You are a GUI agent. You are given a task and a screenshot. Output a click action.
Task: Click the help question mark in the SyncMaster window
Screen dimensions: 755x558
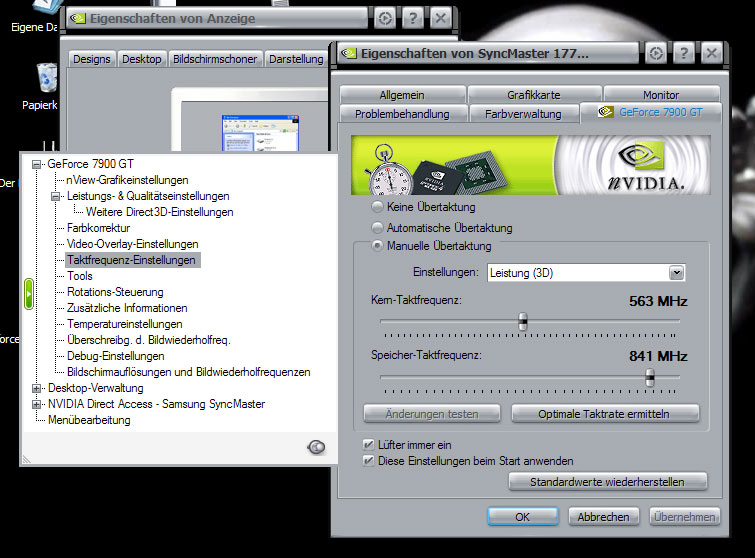[684, 53]
